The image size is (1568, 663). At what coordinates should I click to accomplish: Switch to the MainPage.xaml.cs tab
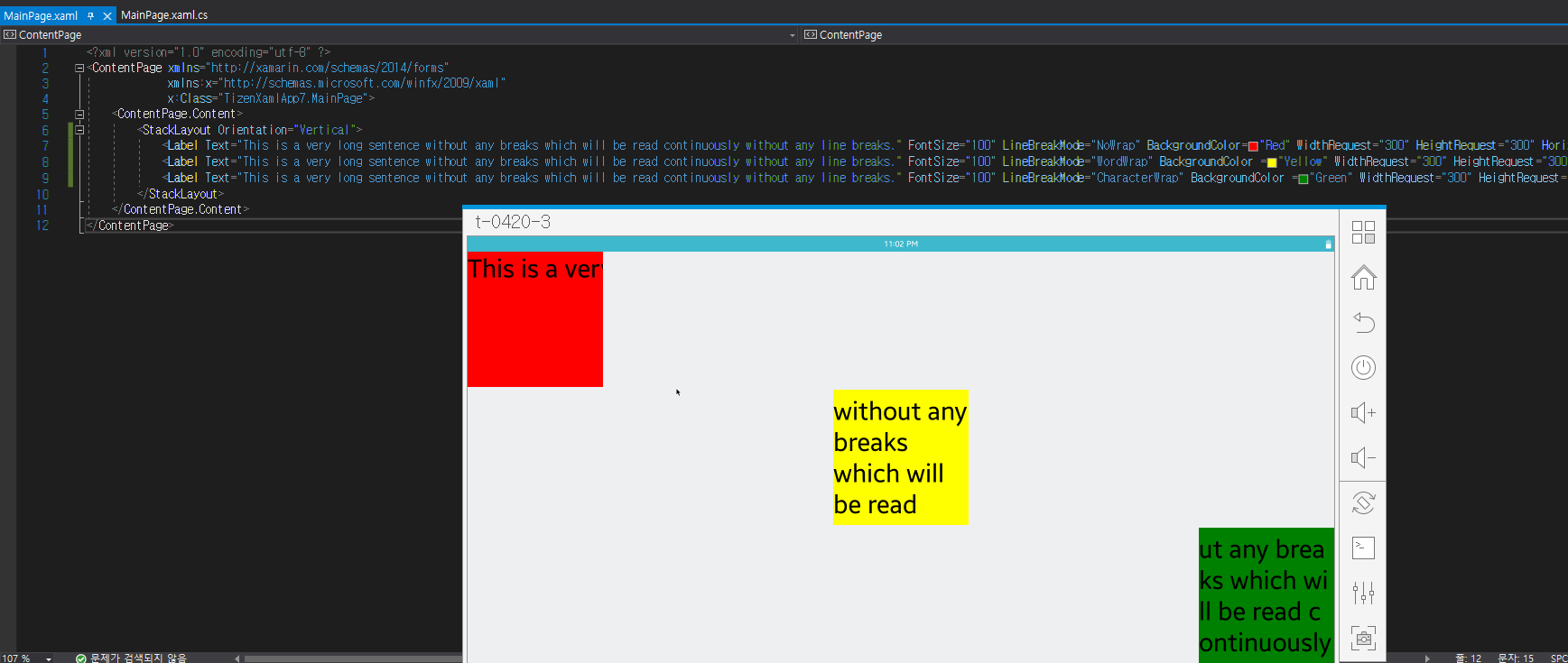[x=164, y=15]
